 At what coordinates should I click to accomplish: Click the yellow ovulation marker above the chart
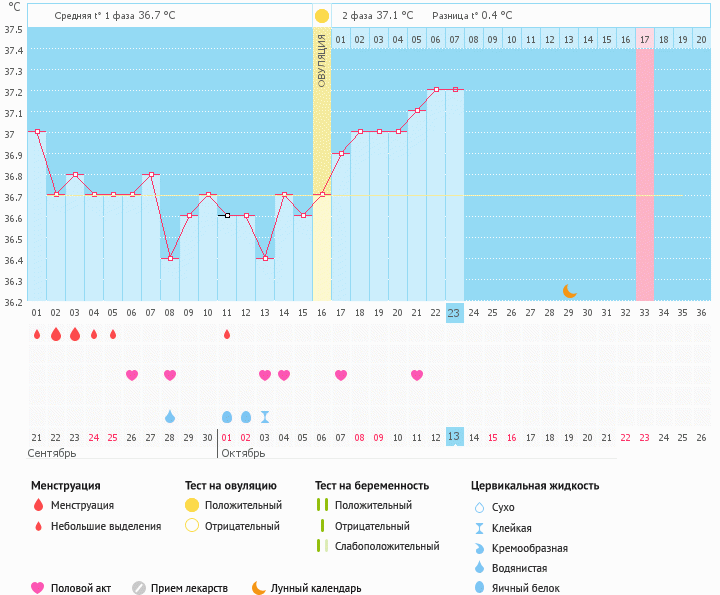(321, 16)
